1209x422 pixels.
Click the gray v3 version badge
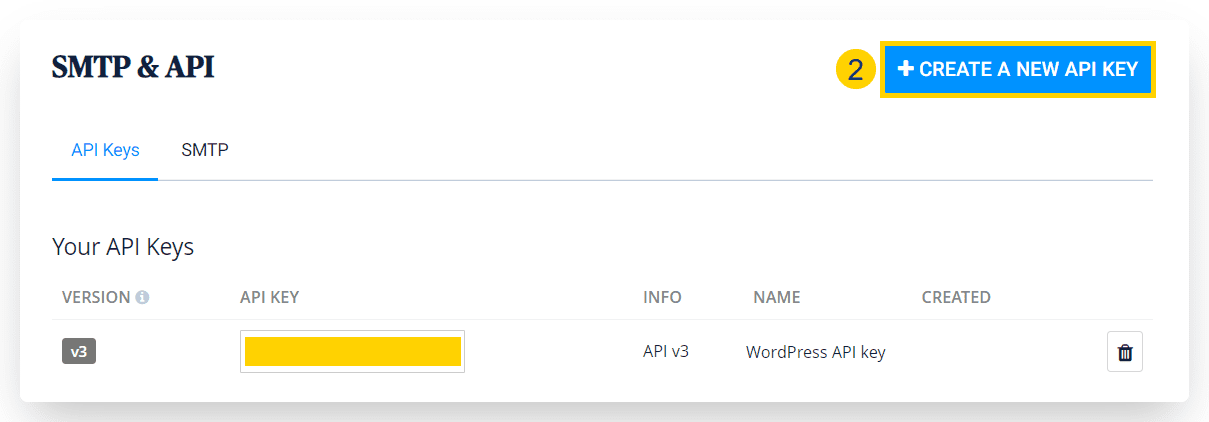[79, 352]
